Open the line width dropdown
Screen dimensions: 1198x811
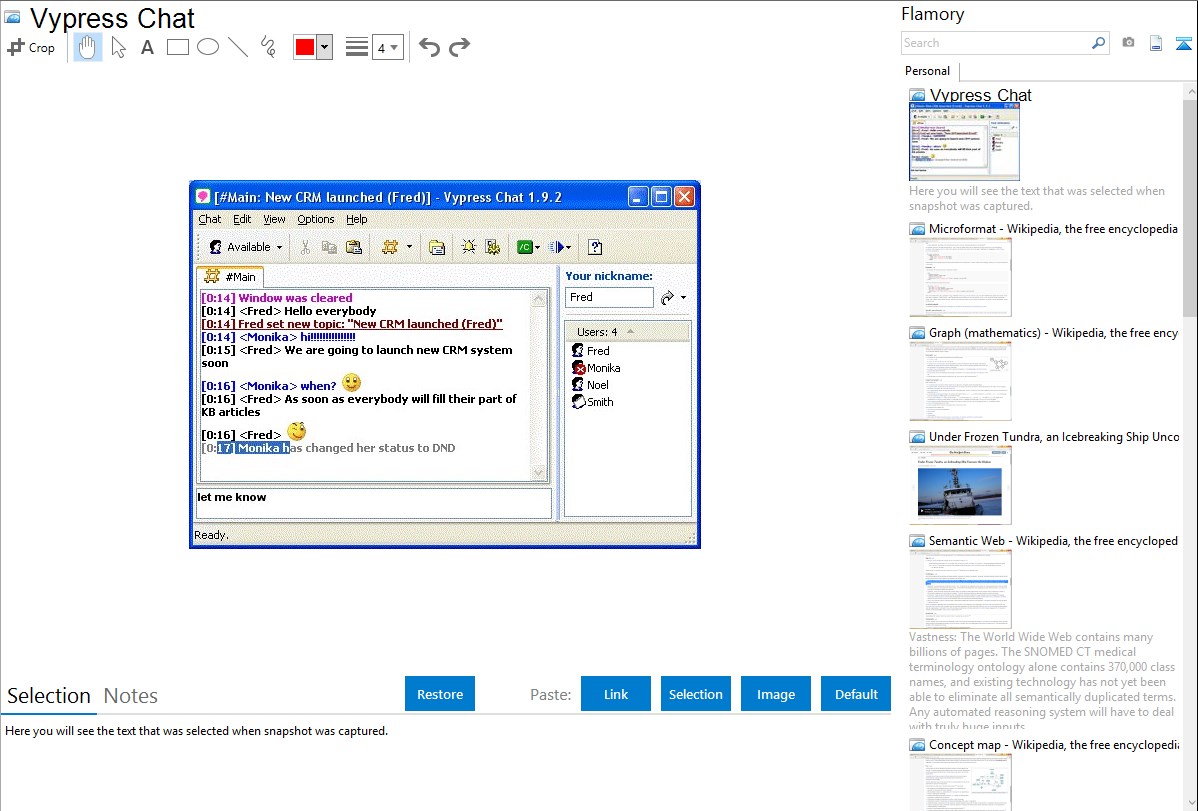388,47
